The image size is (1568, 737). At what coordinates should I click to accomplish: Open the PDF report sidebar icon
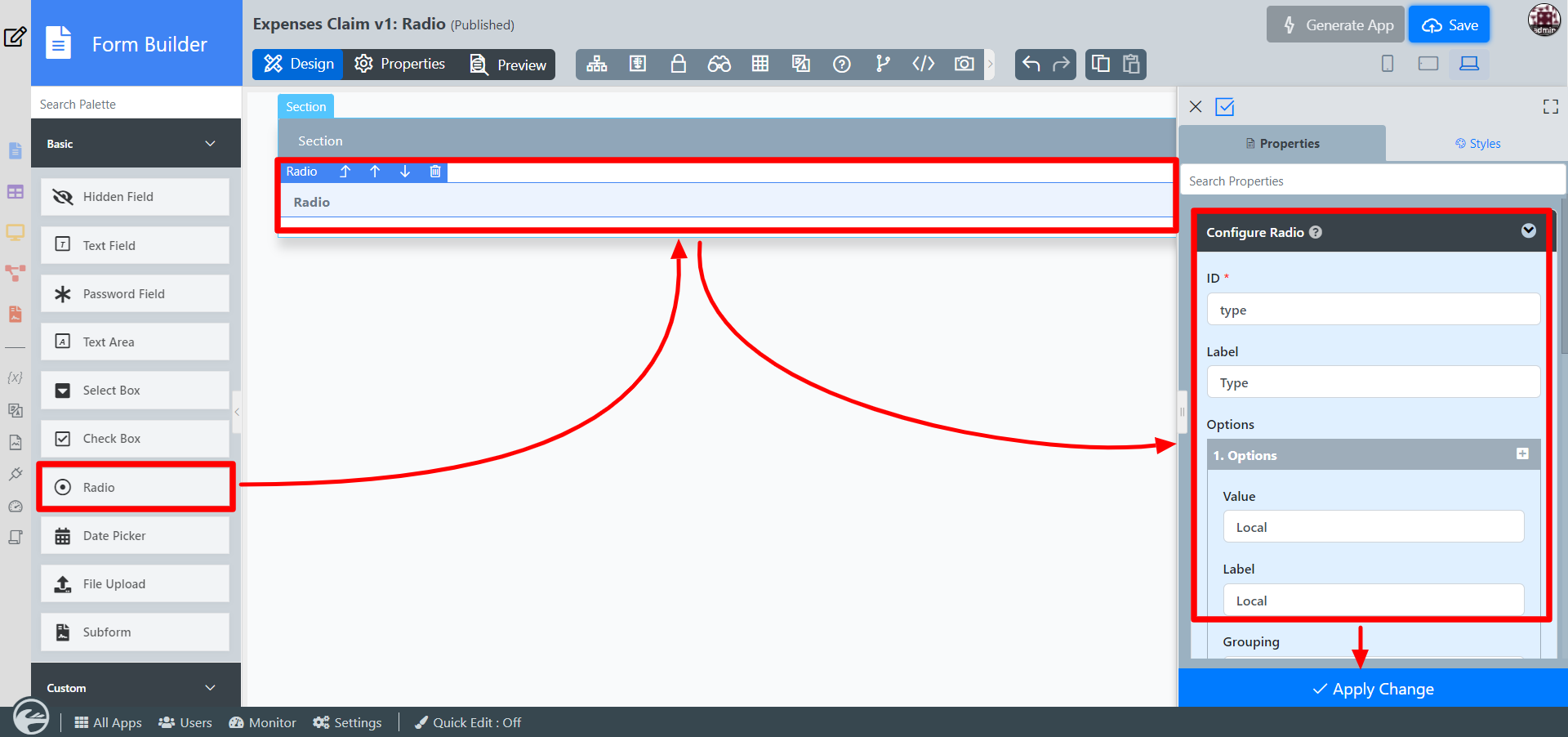tap(15, 314)
